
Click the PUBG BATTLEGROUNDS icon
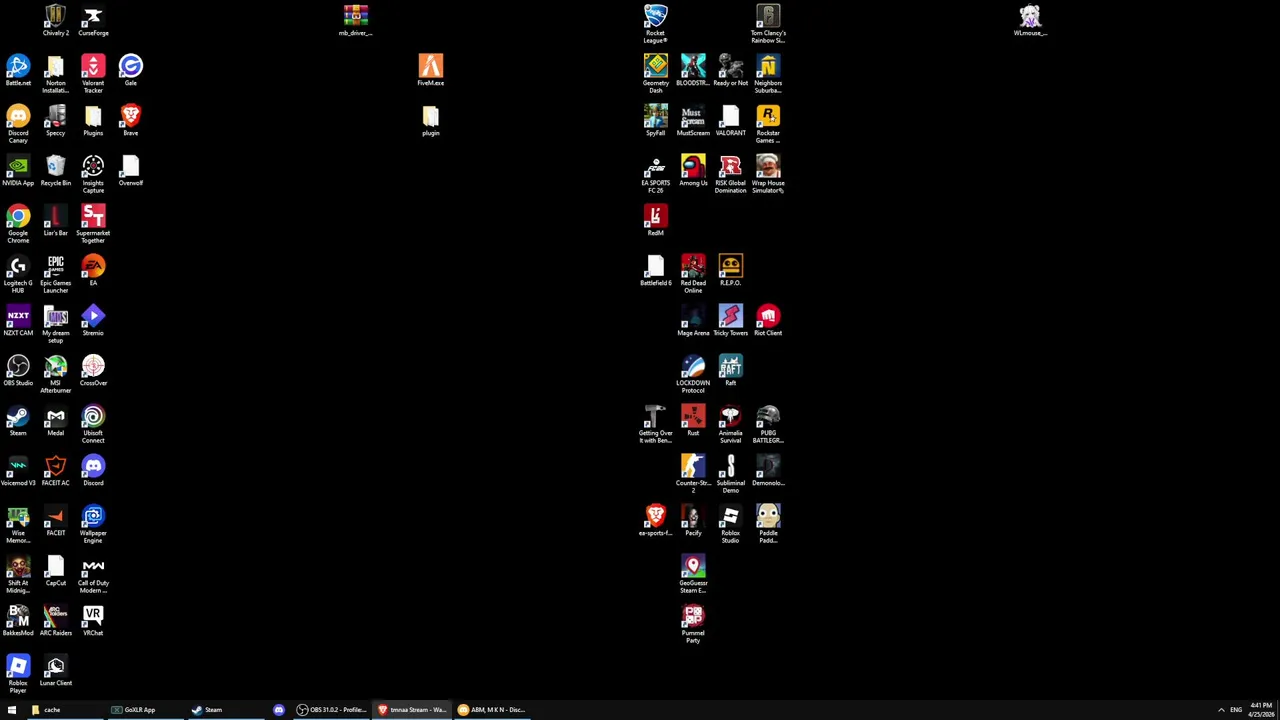[768, 423]
